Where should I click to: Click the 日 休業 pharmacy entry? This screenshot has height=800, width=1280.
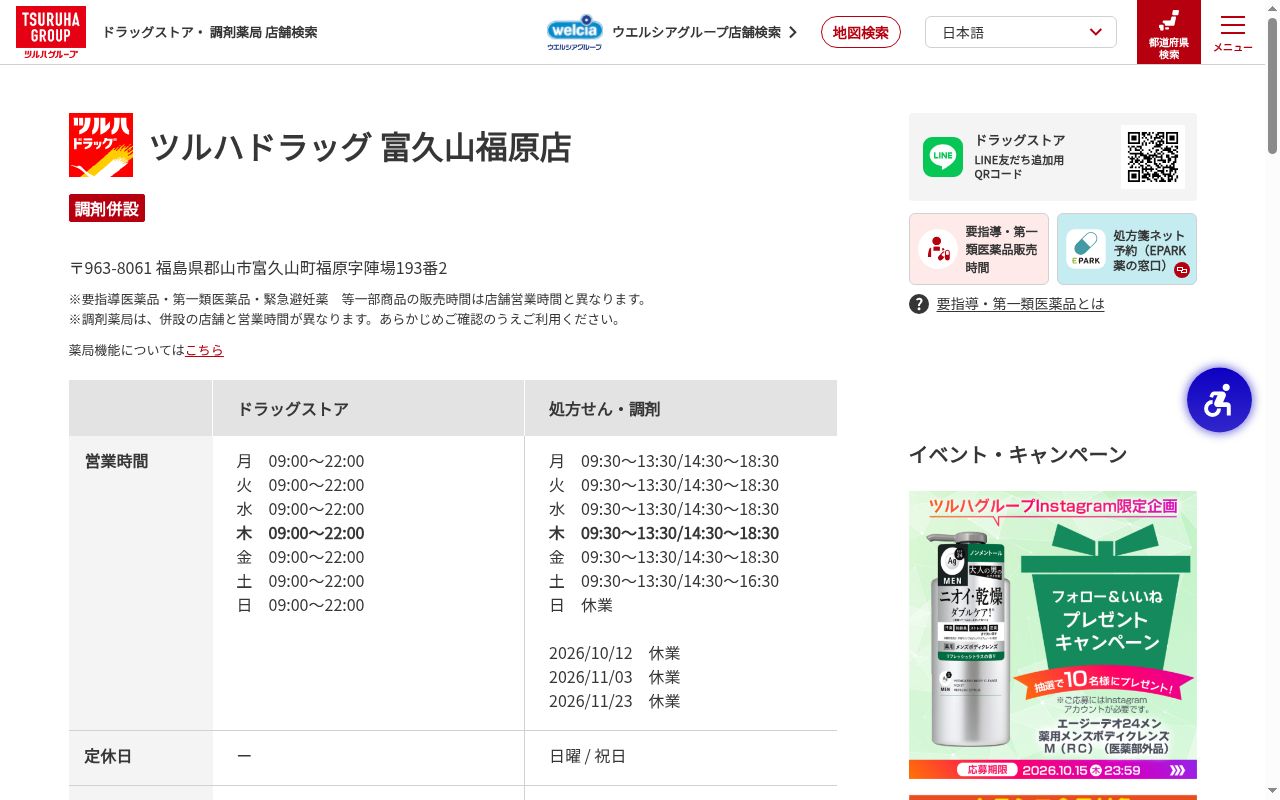(581, 605)
